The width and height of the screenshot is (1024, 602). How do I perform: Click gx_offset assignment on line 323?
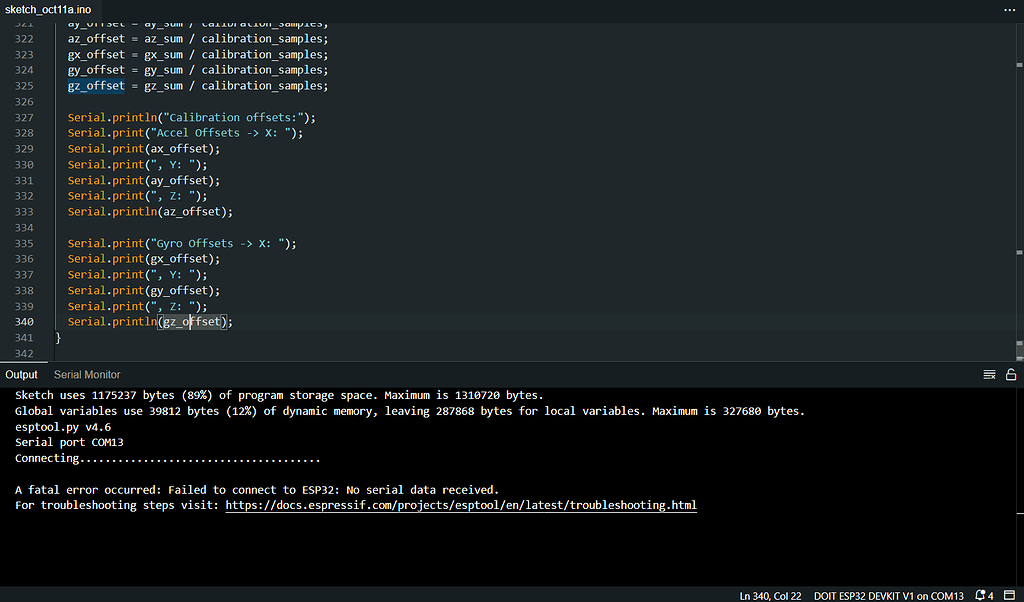[198, 55]
